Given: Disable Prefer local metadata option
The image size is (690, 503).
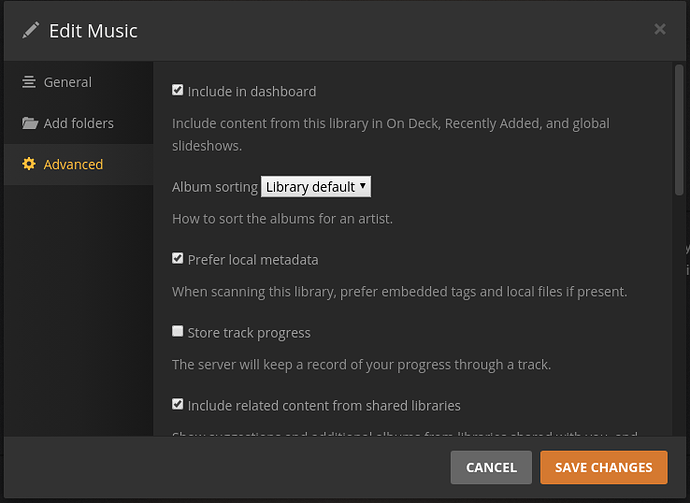Looking at the screenshot, I should [x=178, y=258].
